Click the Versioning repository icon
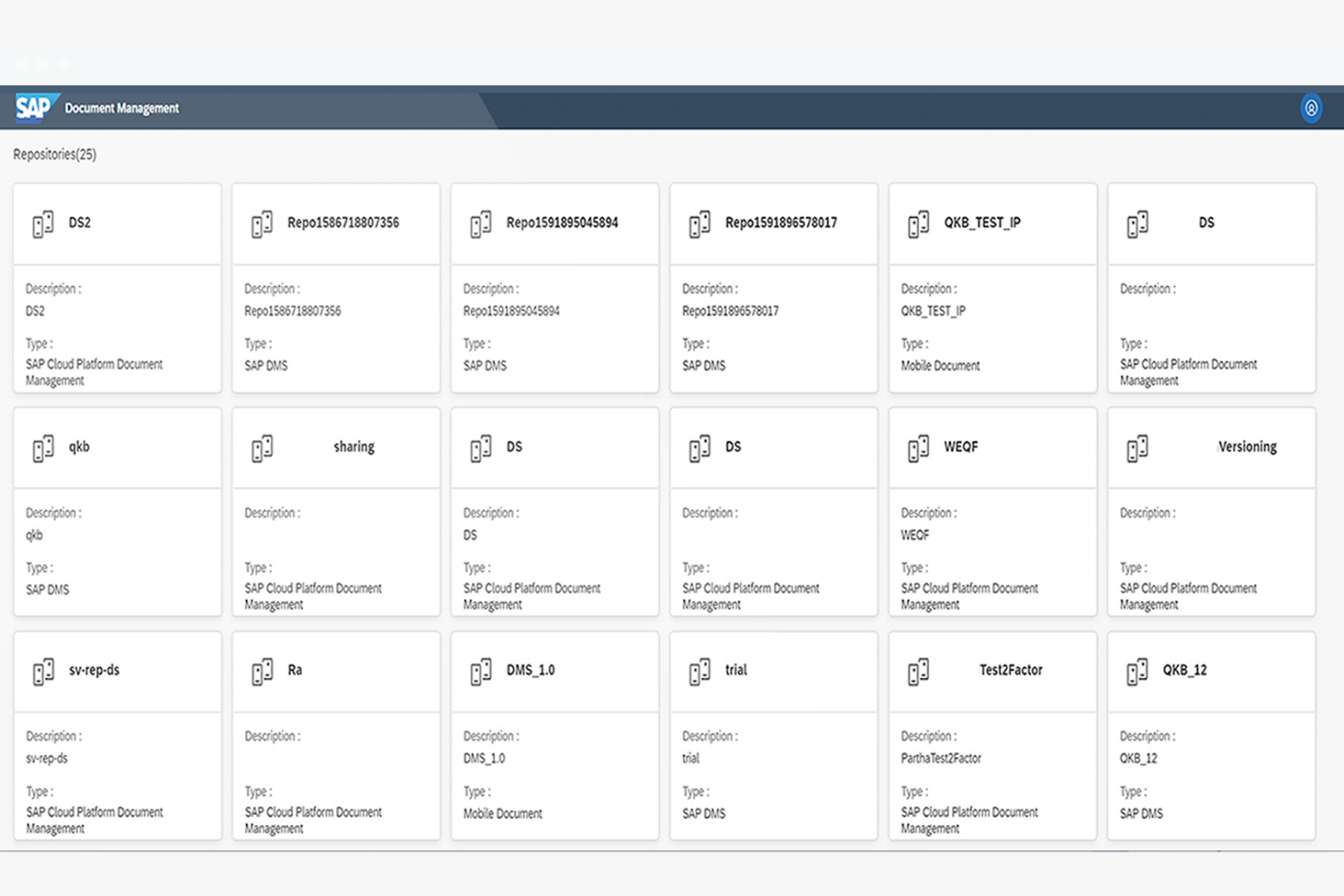The width and height of the screenshot is (1344, 896). click(1137, 448)
